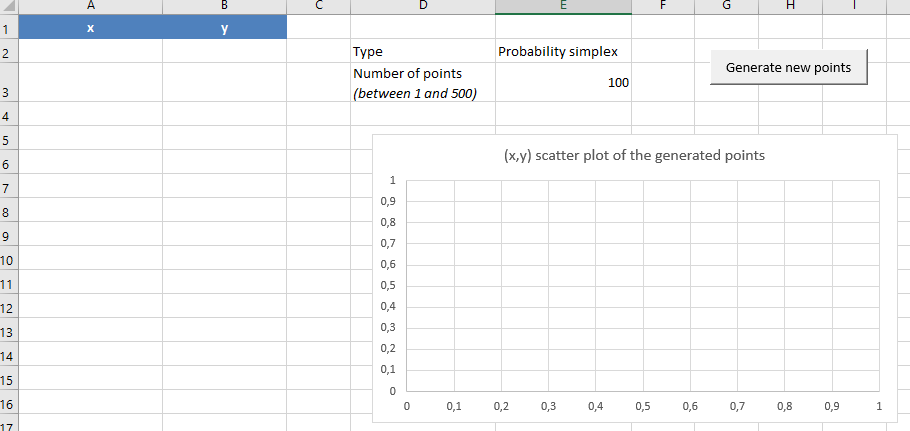
Task: Select row 3 header
Action: [x=9, y=82]
